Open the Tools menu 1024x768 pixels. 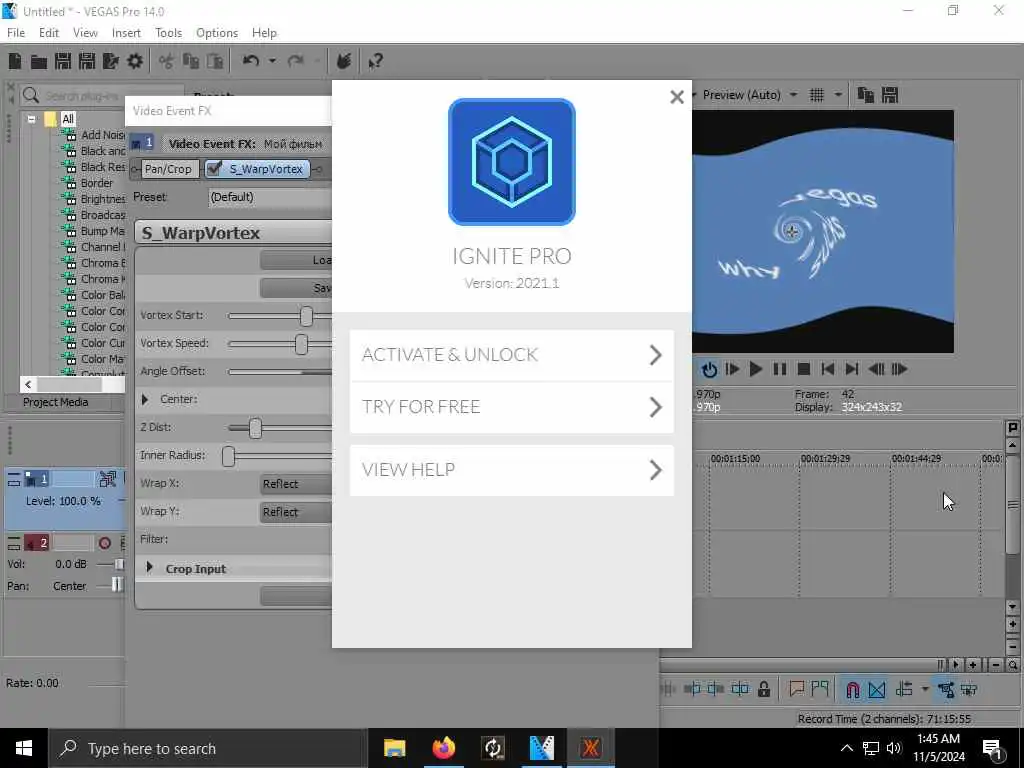click(168, 33)
